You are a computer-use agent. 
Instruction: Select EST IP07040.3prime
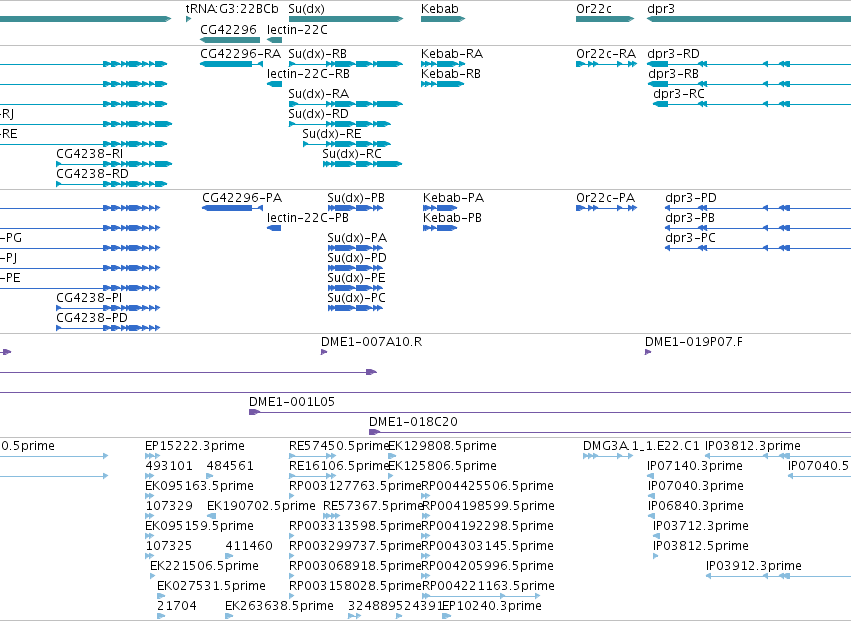click(x=696, y=486)
